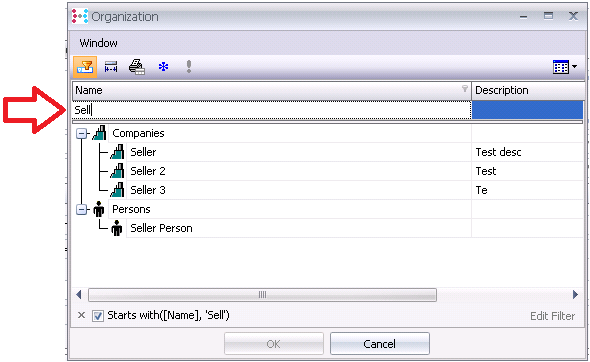Viewport: 590px width, 362px height.
Task: Click the Seller 3 company icon
Action: pos(117,190)
